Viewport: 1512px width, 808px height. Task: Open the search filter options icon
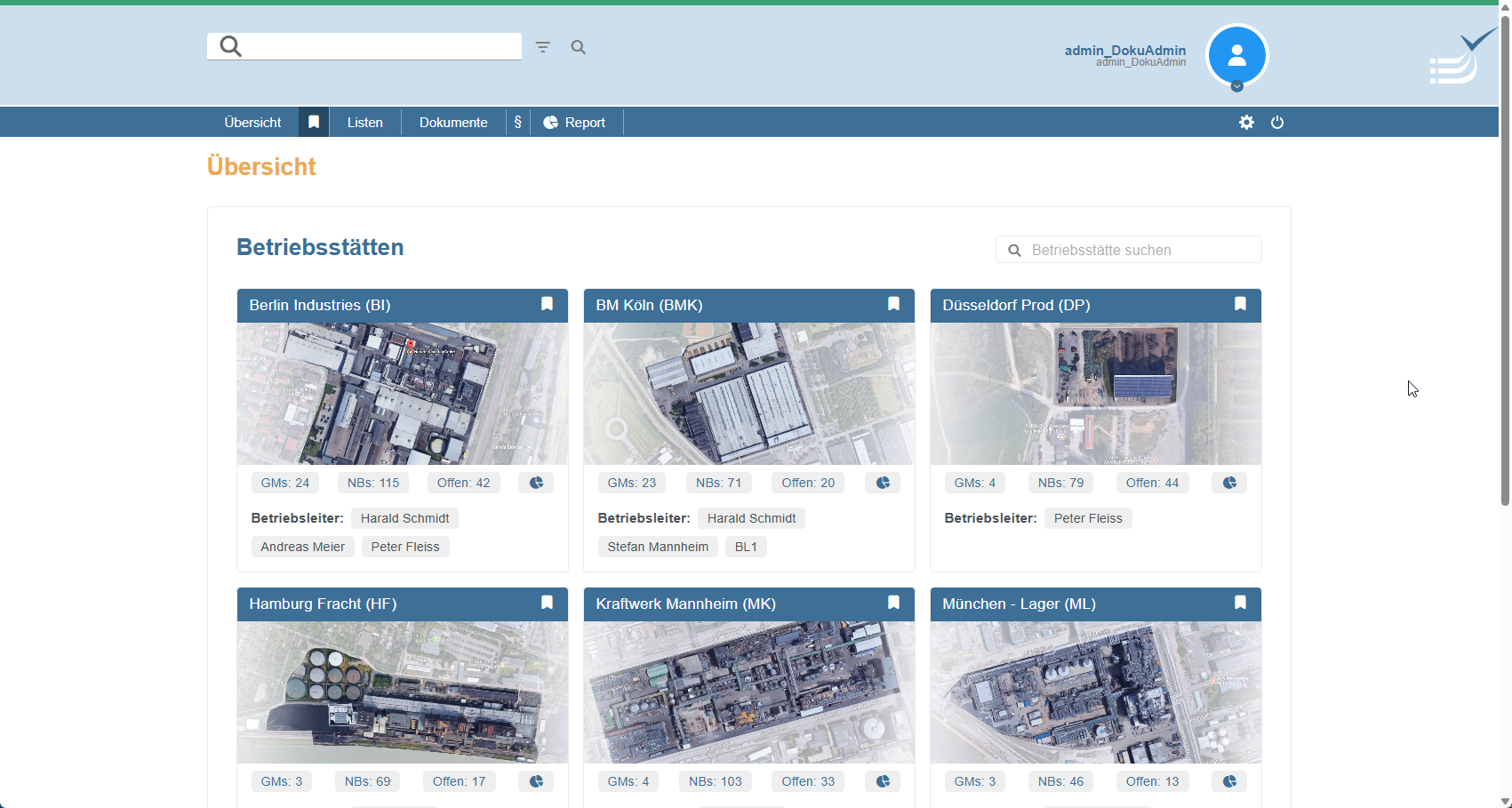click(542, 47)
